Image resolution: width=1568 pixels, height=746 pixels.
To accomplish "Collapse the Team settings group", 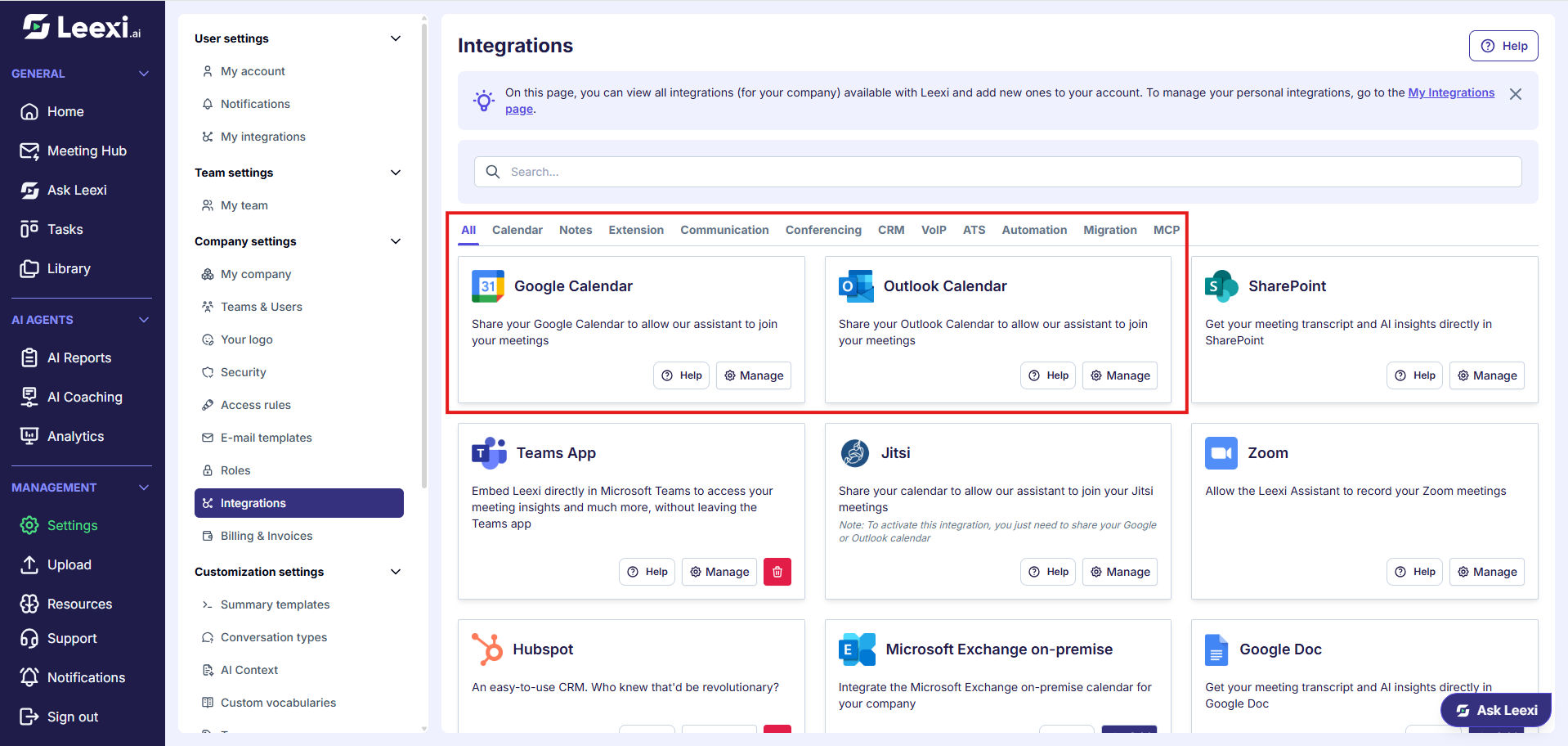I will [x=396, y=173].
